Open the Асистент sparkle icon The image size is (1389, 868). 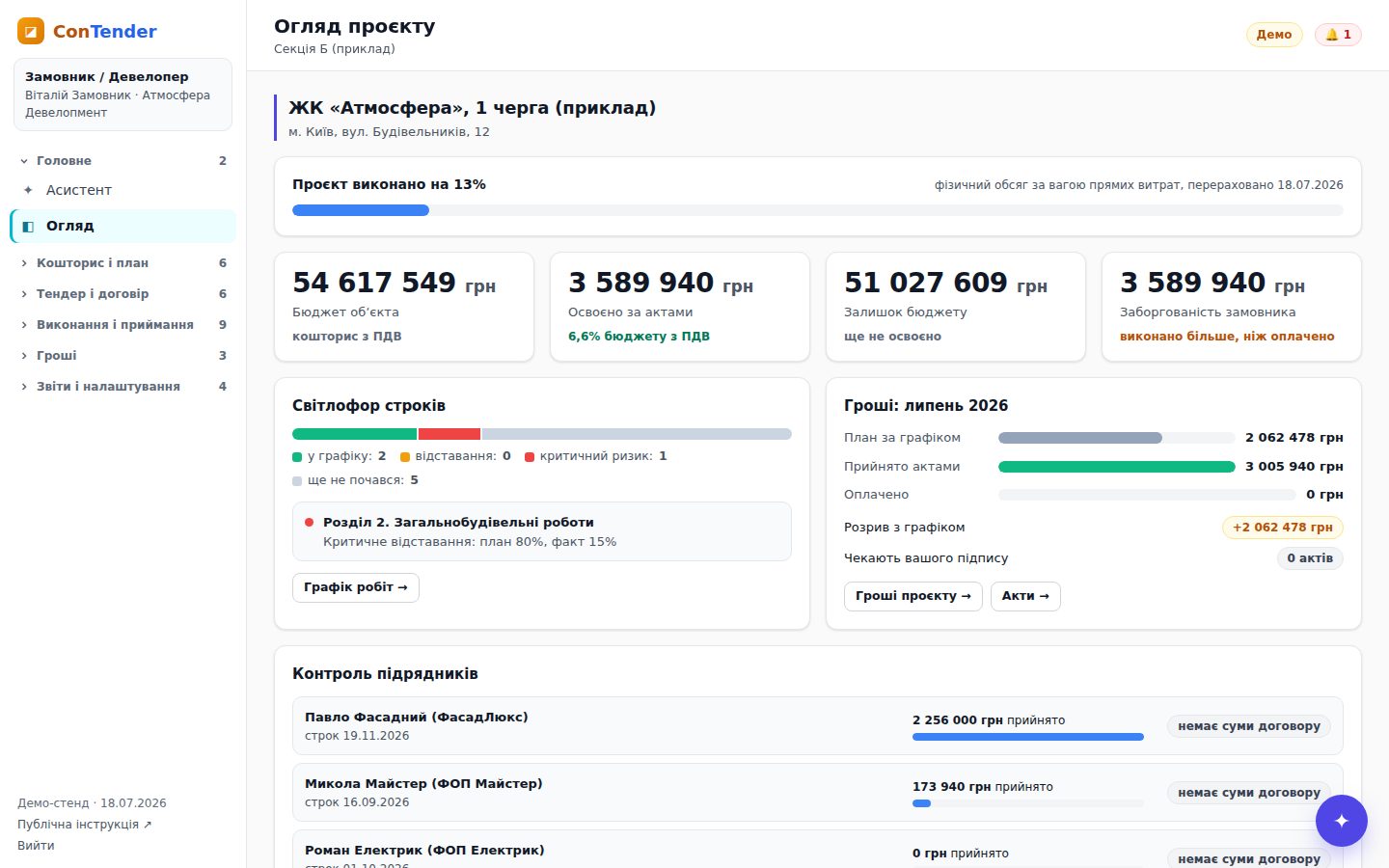click(28, 190)
